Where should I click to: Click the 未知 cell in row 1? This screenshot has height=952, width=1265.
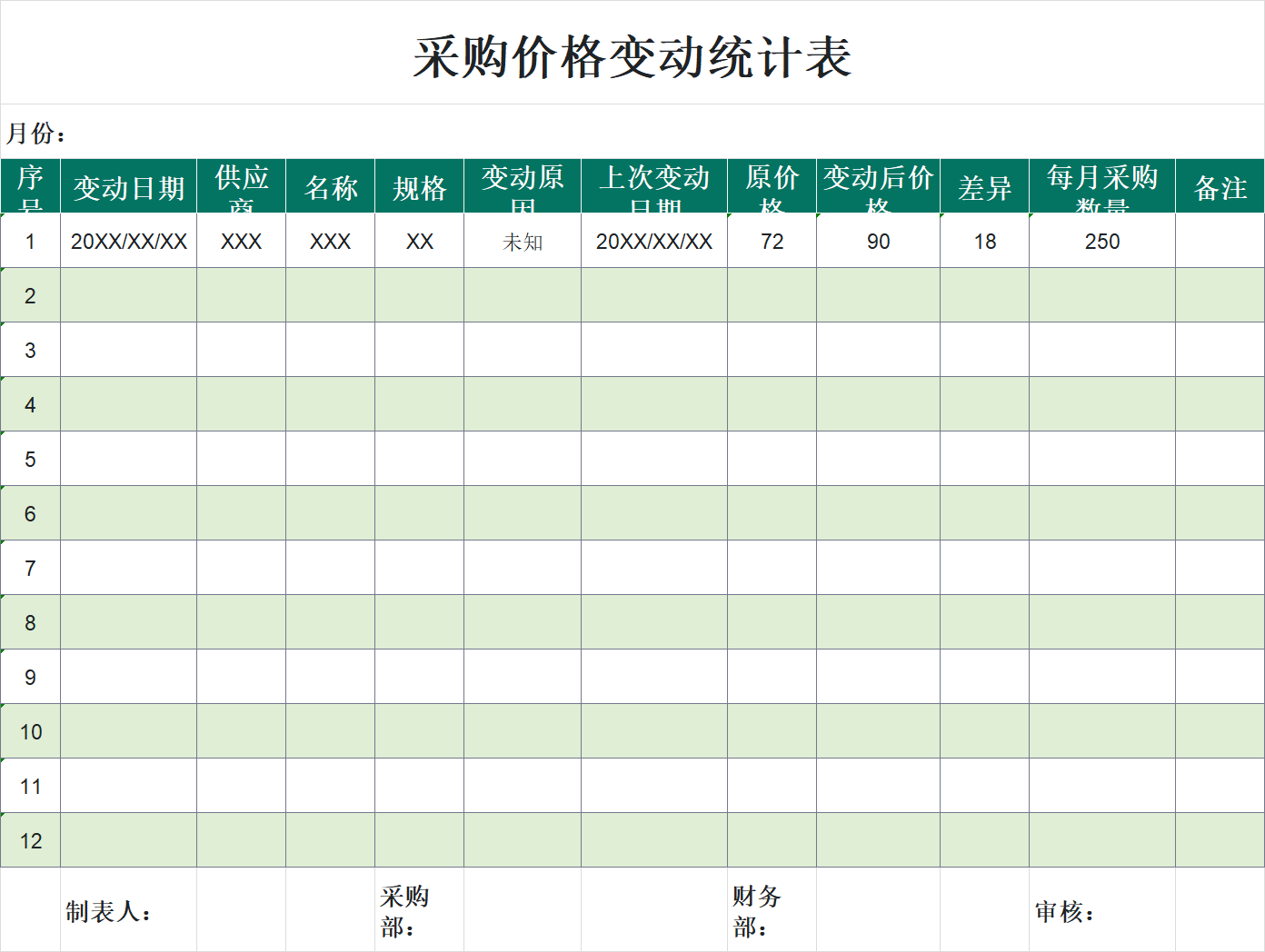coord(523,242)
